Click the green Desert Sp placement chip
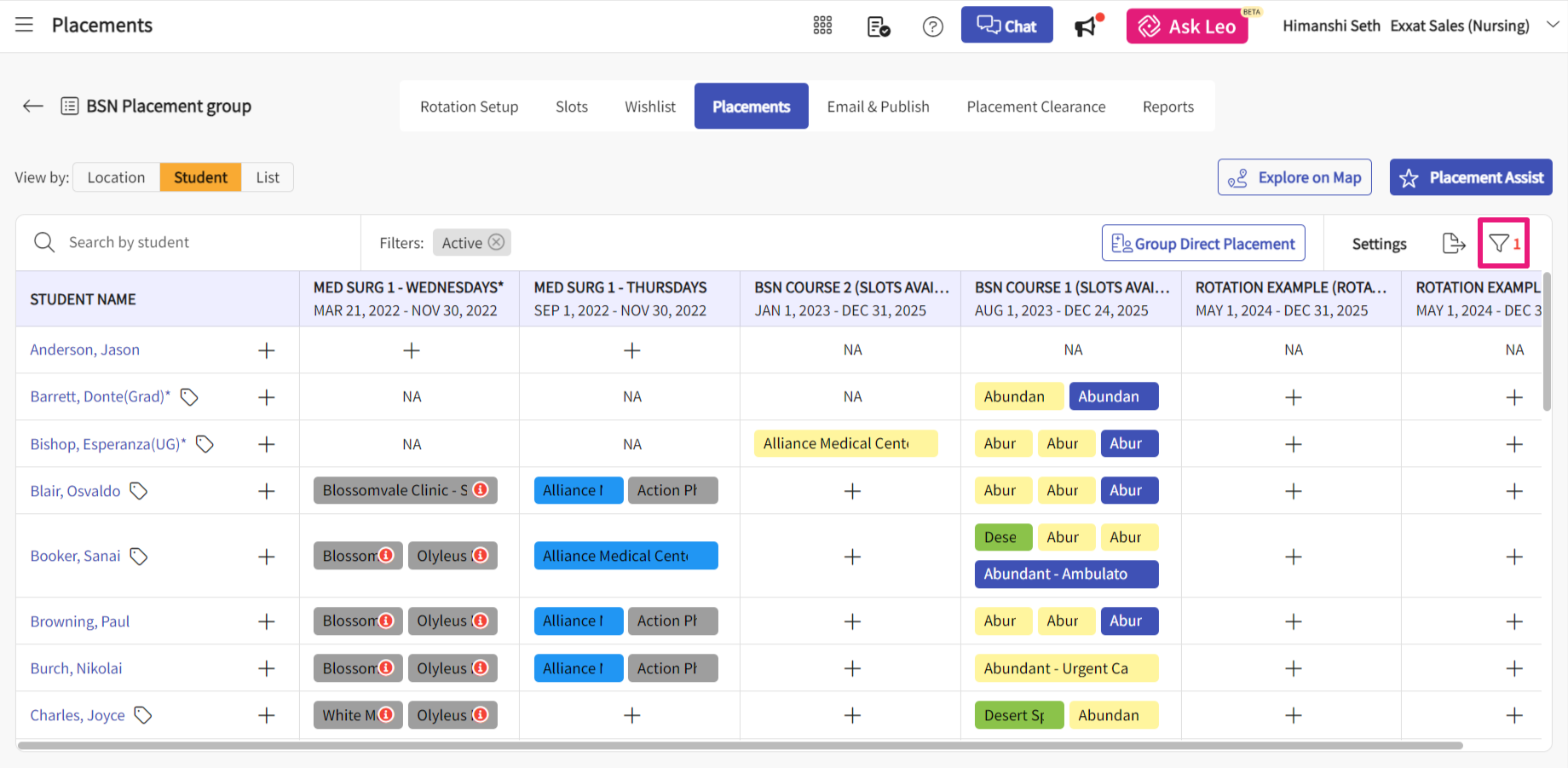The height and width of the screenshot is (768, 1568). [1018, 715]
